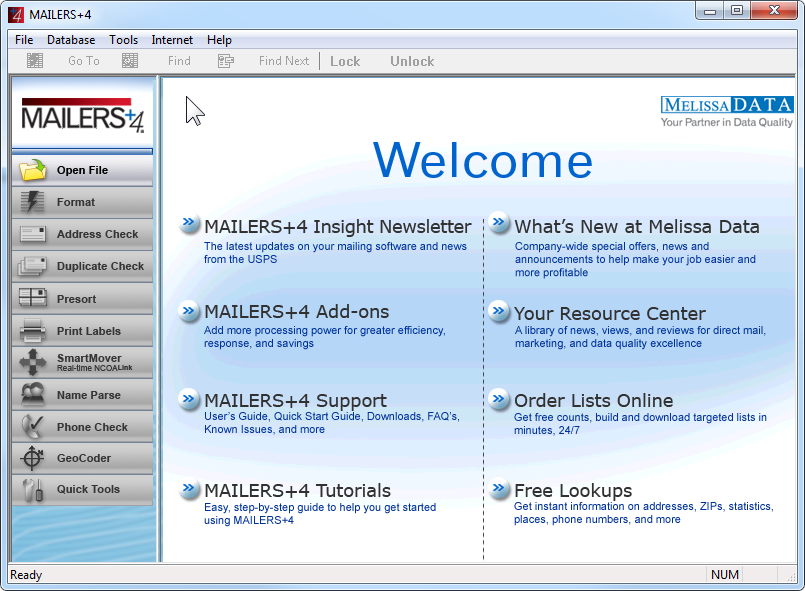
Task: Click the Find toolbar label
Action: pyautogui.click(x=179, y=61)
